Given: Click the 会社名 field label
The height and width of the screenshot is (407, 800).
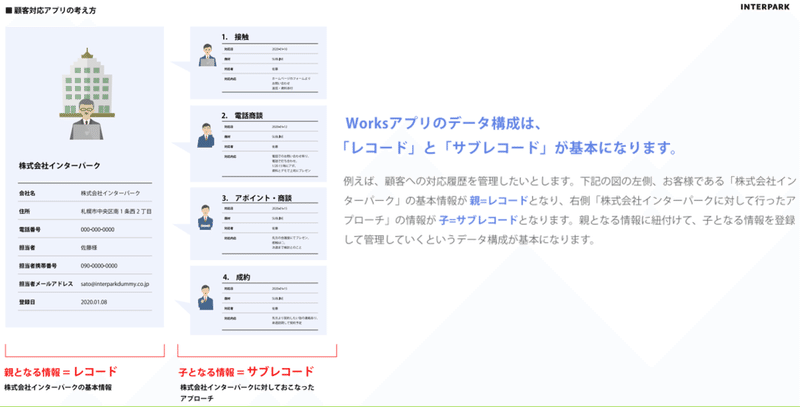Looking at the screenshot, I should coord(27,193).
